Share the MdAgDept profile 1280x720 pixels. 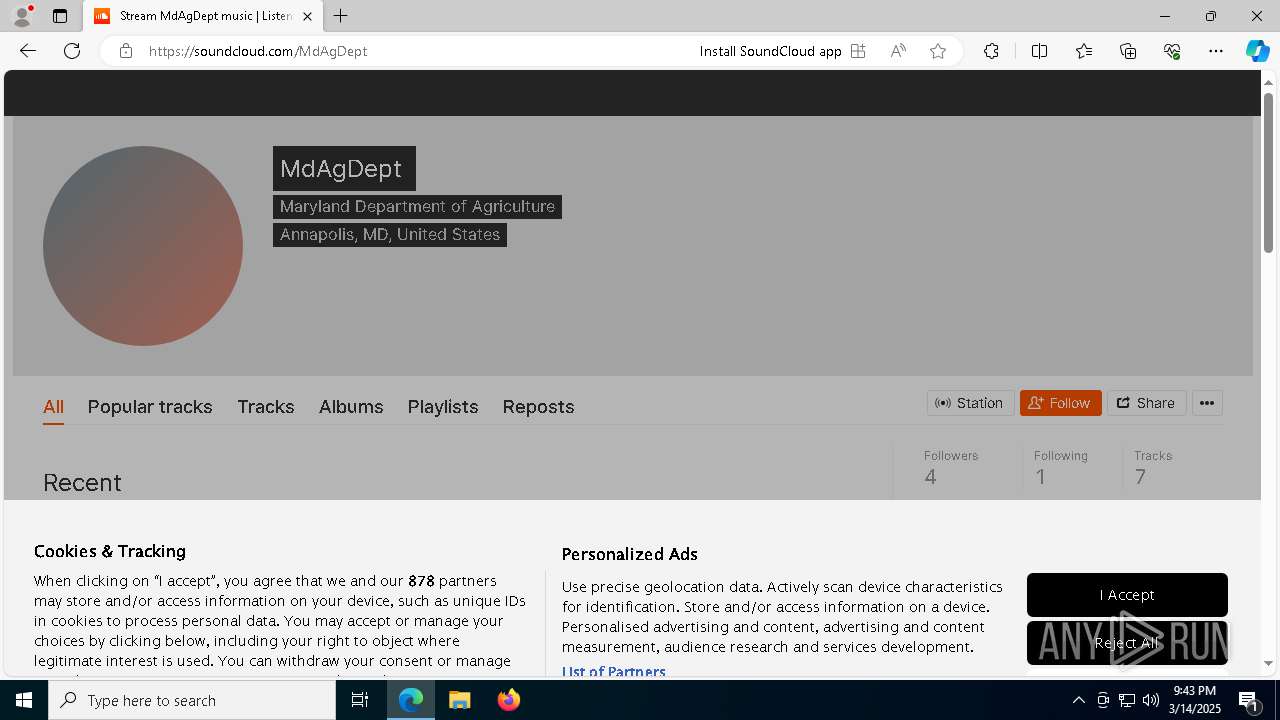[1146, 403]
